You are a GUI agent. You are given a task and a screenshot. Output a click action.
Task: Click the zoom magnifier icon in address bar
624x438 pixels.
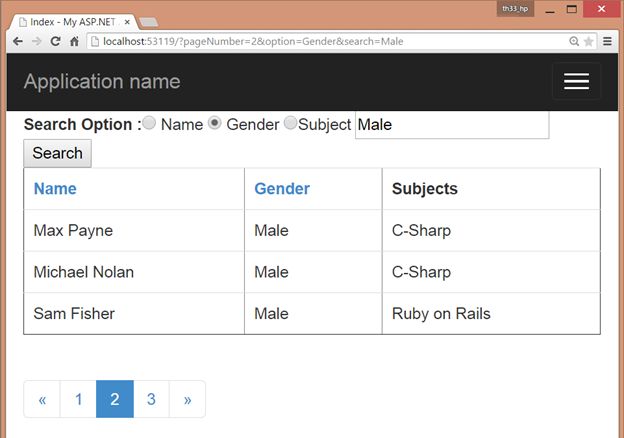pyautogui.click(x=574, y=42)
